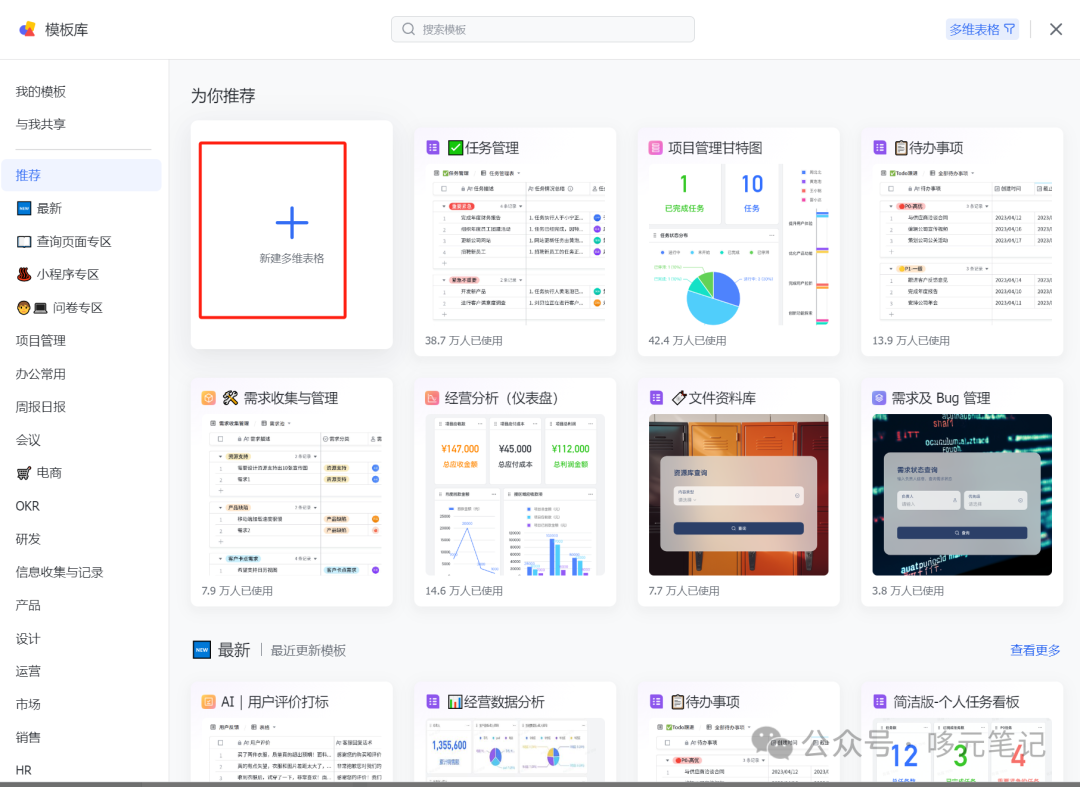Click the 38.7 万人已使用 usage text
The image size is (1080, 787).
pyautogui.click(x=464, y=340)
